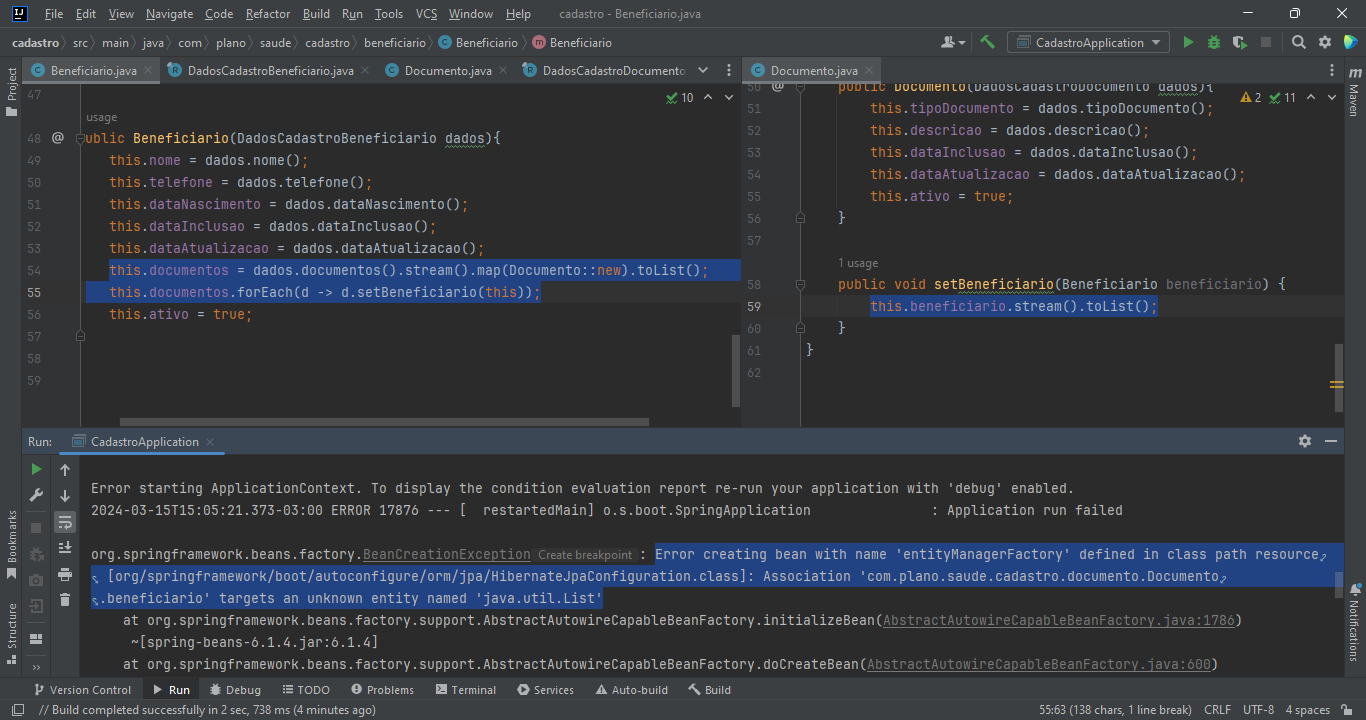Toggle Soft-Wrap in the Run console
Viewport: 1366px width, 720px height.
click(65, 521)
